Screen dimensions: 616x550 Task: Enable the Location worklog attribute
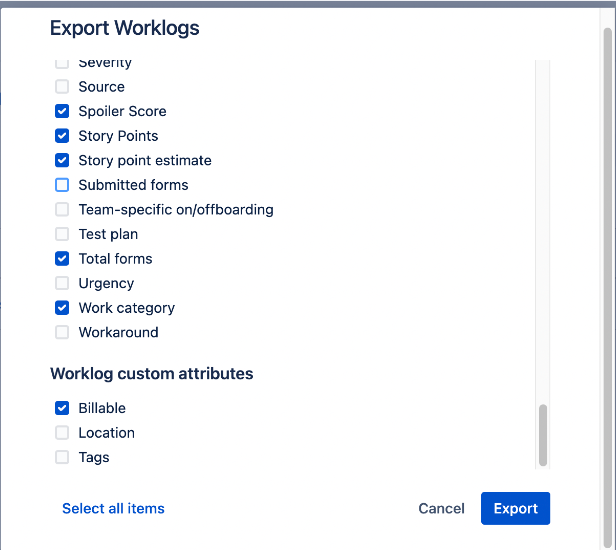(62, 433)
